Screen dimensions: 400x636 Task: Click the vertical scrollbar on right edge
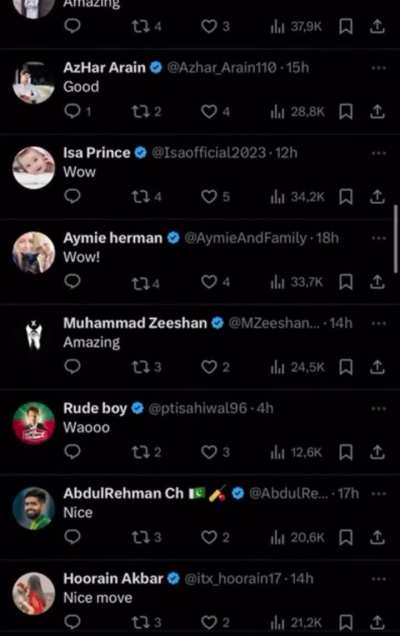[396, 239]
